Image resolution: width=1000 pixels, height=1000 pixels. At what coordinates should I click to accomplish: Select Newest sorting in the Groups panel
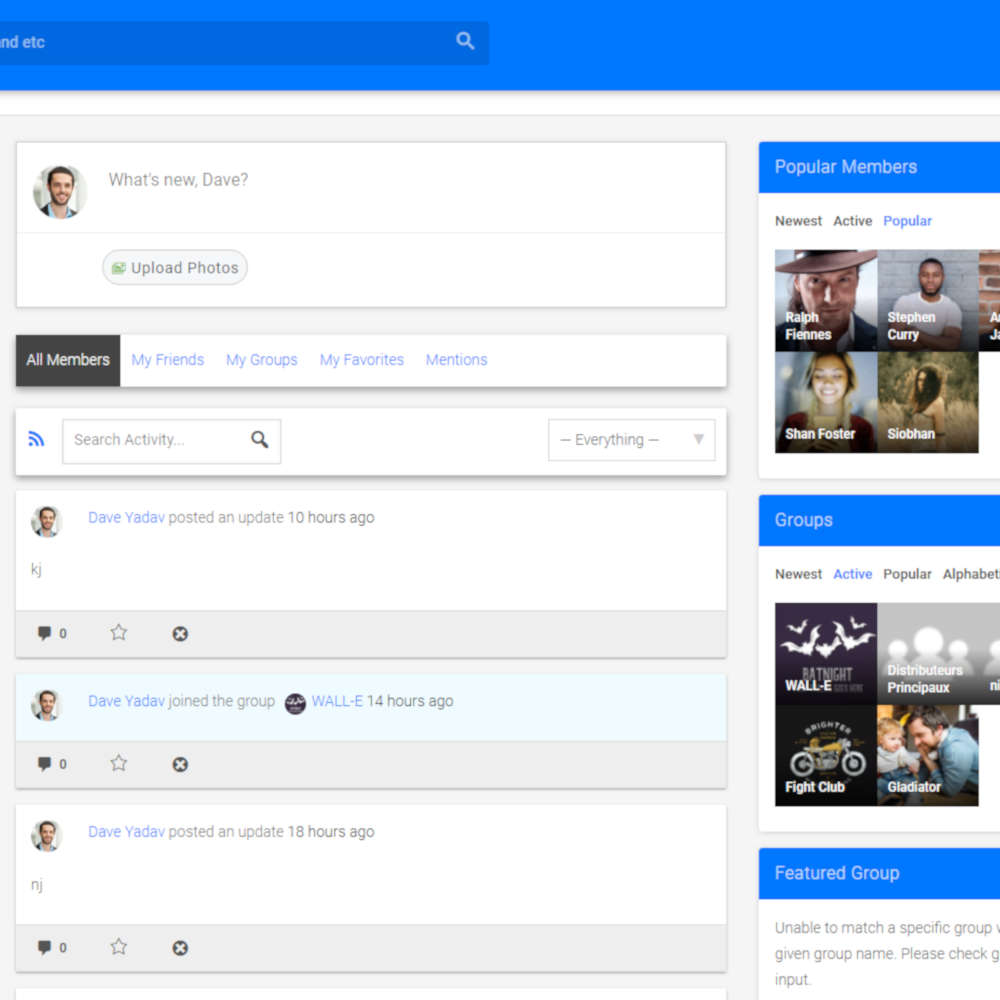tap(798, 574)
